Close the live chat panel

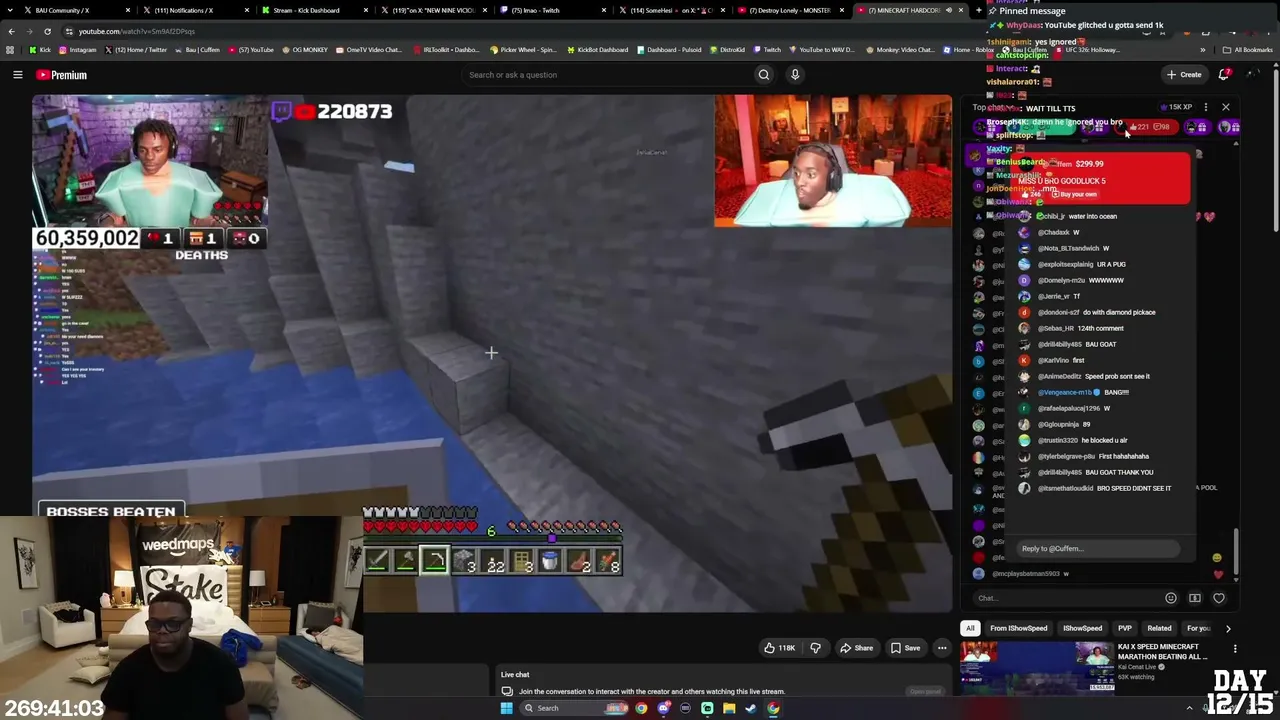(1225, 107)
